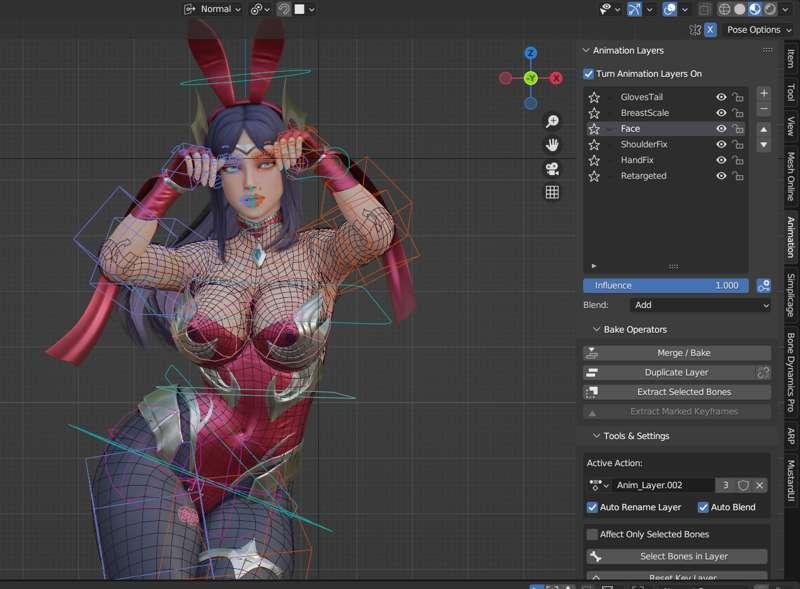
Task: Click the influence keyframe icon button
Action: 764,286
